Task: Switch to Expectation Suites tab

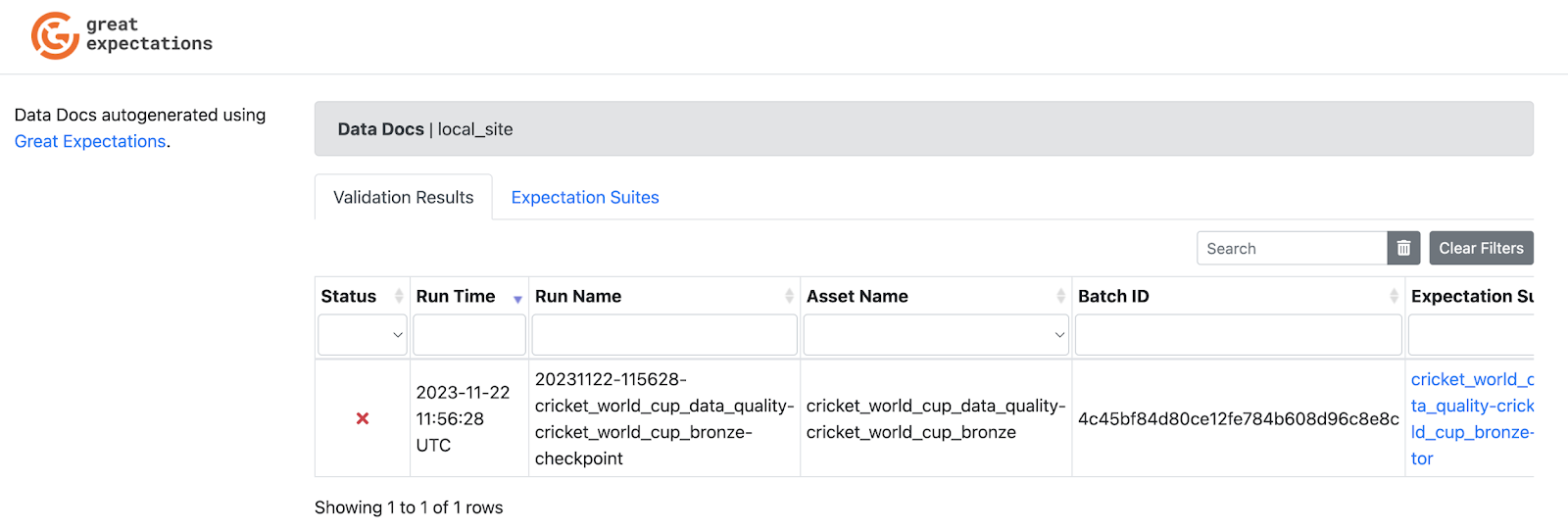Action: tap(585, 198)
